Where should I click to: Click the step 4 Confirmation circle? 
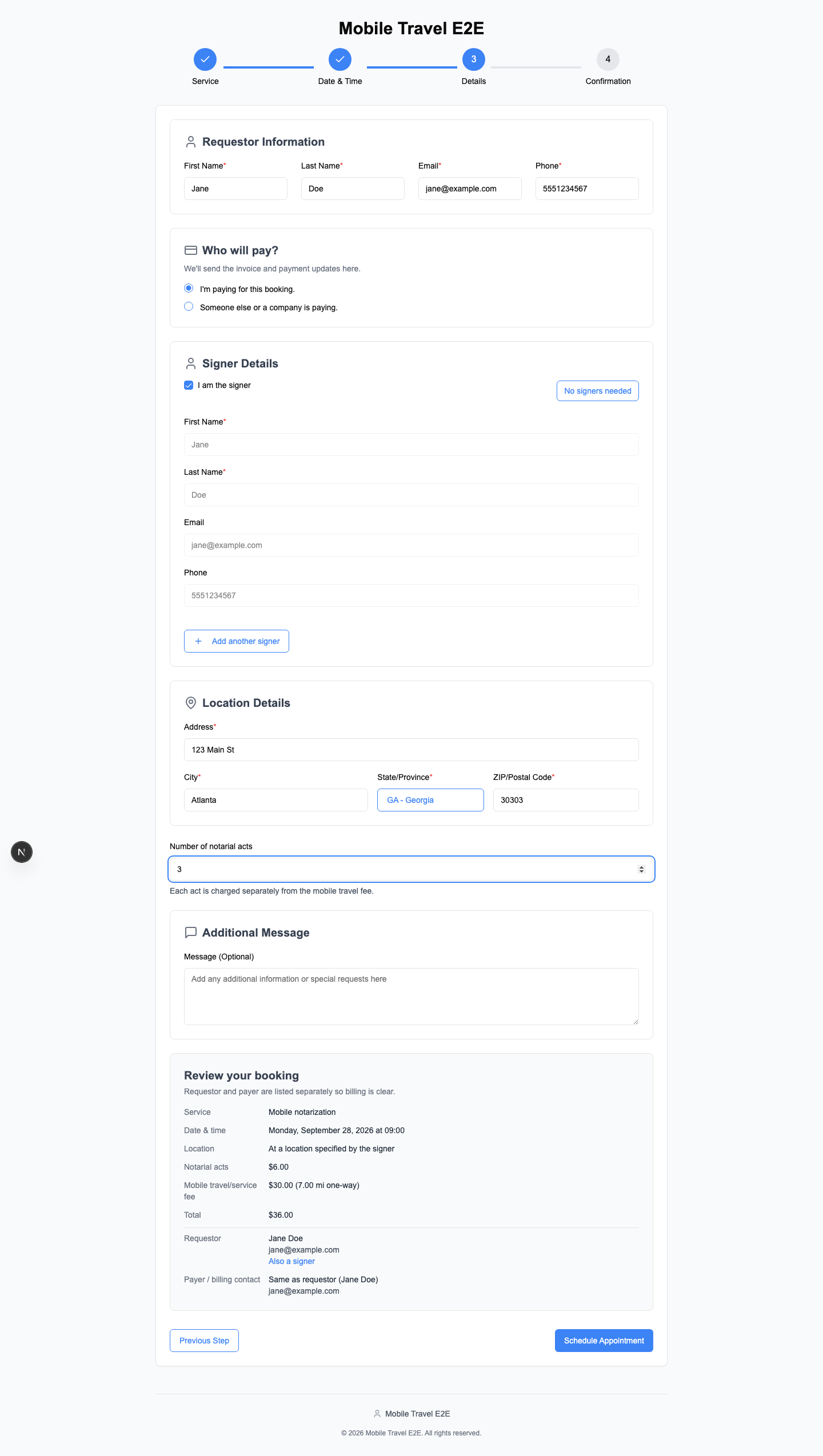click(x=608, y=59)
